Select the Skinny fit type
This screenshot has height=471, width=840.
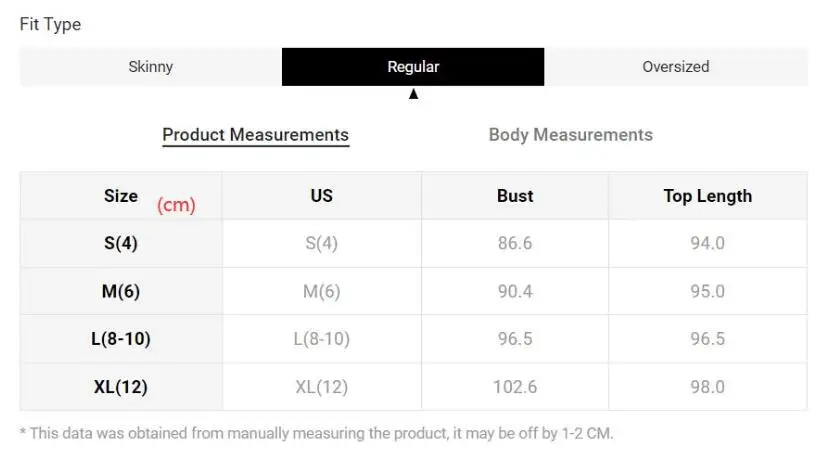tap(151, 67)
